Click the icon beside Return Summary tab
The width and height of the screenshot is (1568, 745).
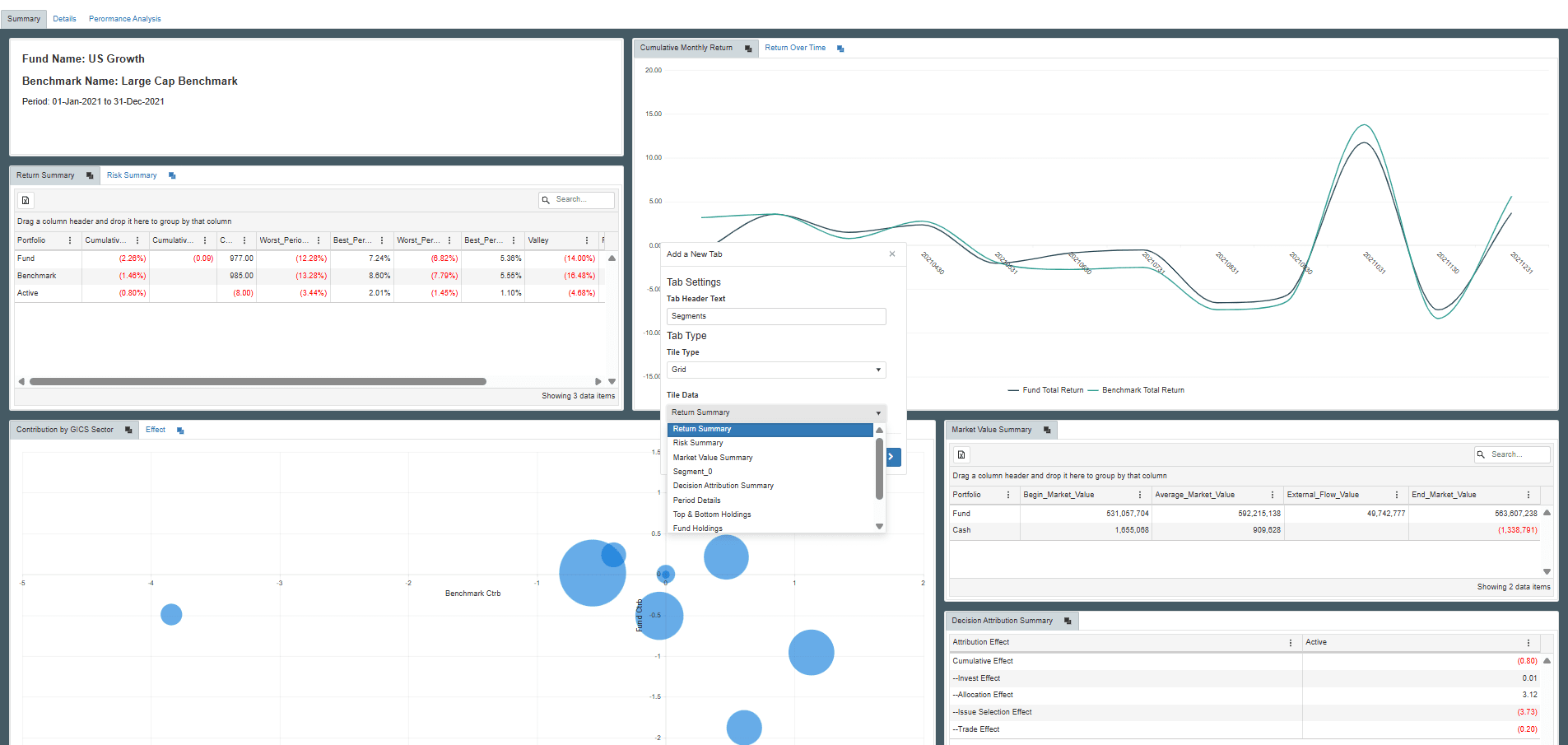coord(90,175)
